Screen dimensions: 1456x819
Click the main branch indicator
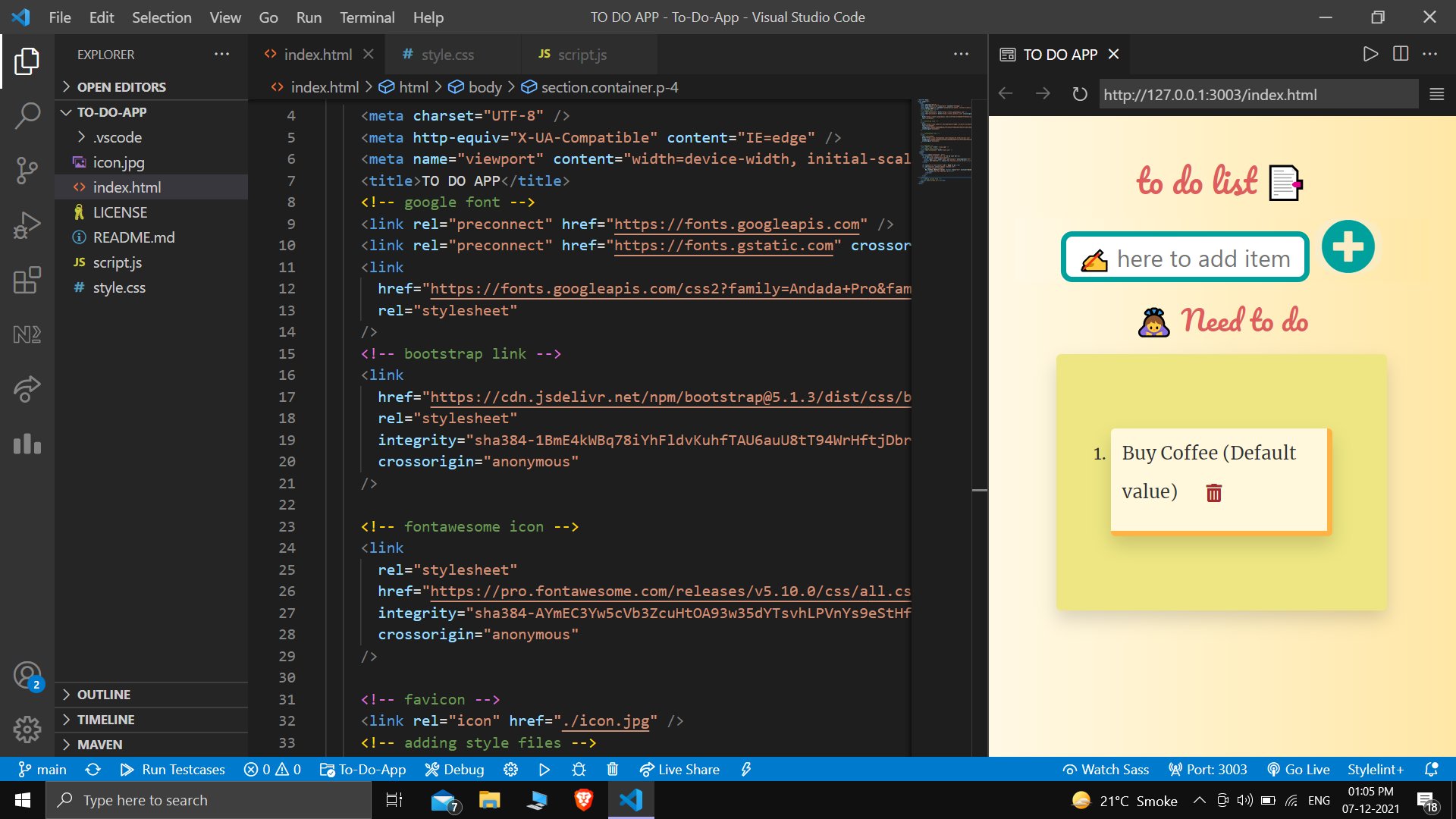click(42, 769)
